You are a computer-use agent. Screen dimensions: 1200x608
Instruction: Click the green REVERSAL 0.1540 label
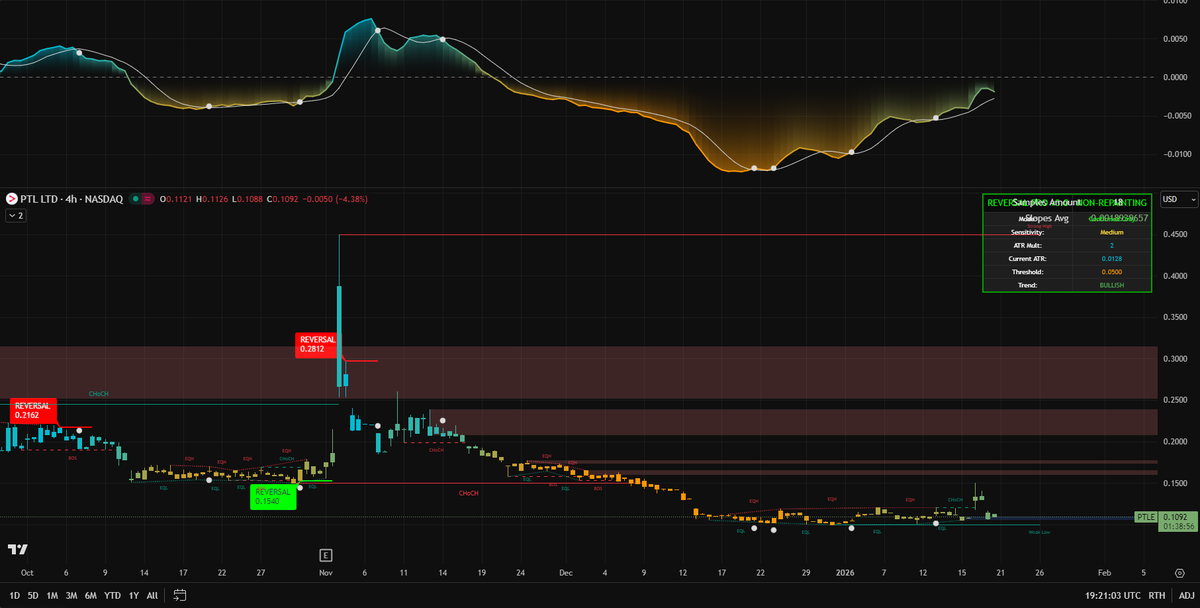[x=273, y=497]
